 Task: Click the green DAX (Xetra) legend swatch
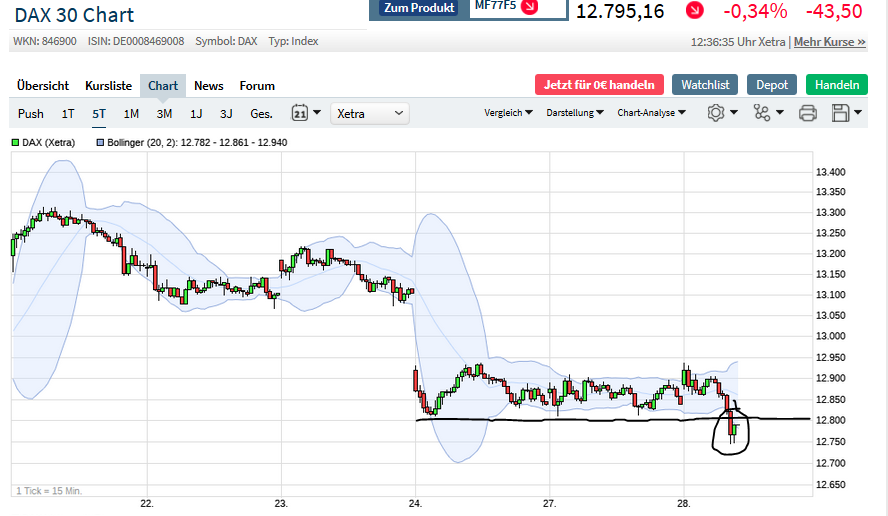click(x=15, y=143)
